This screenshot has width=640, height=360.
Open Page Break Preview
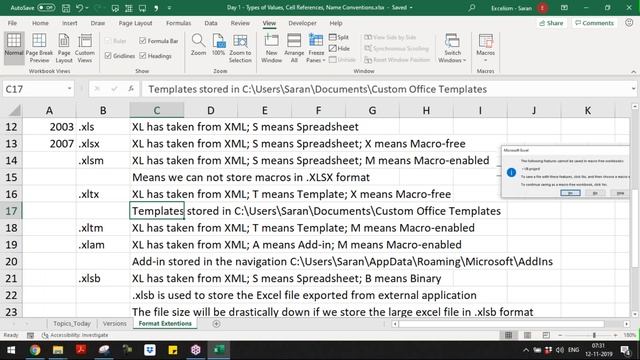[39, 48]
